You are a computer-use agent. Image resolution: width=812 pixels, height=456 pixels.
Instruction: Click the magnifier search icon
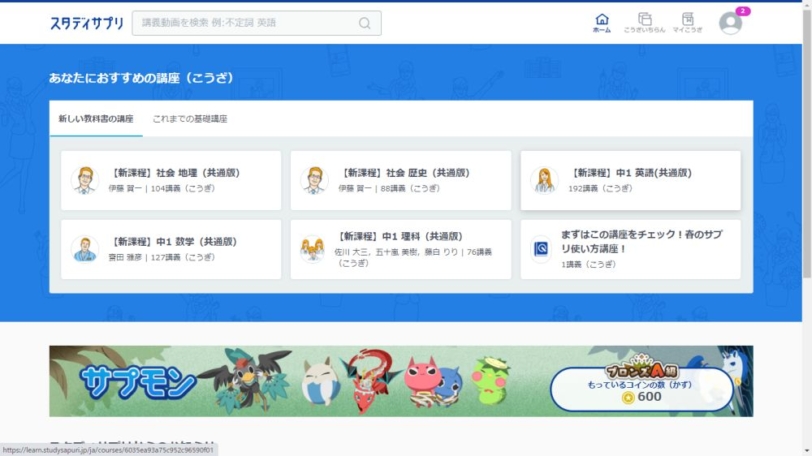pyautogui.click(x=365, y=23)
